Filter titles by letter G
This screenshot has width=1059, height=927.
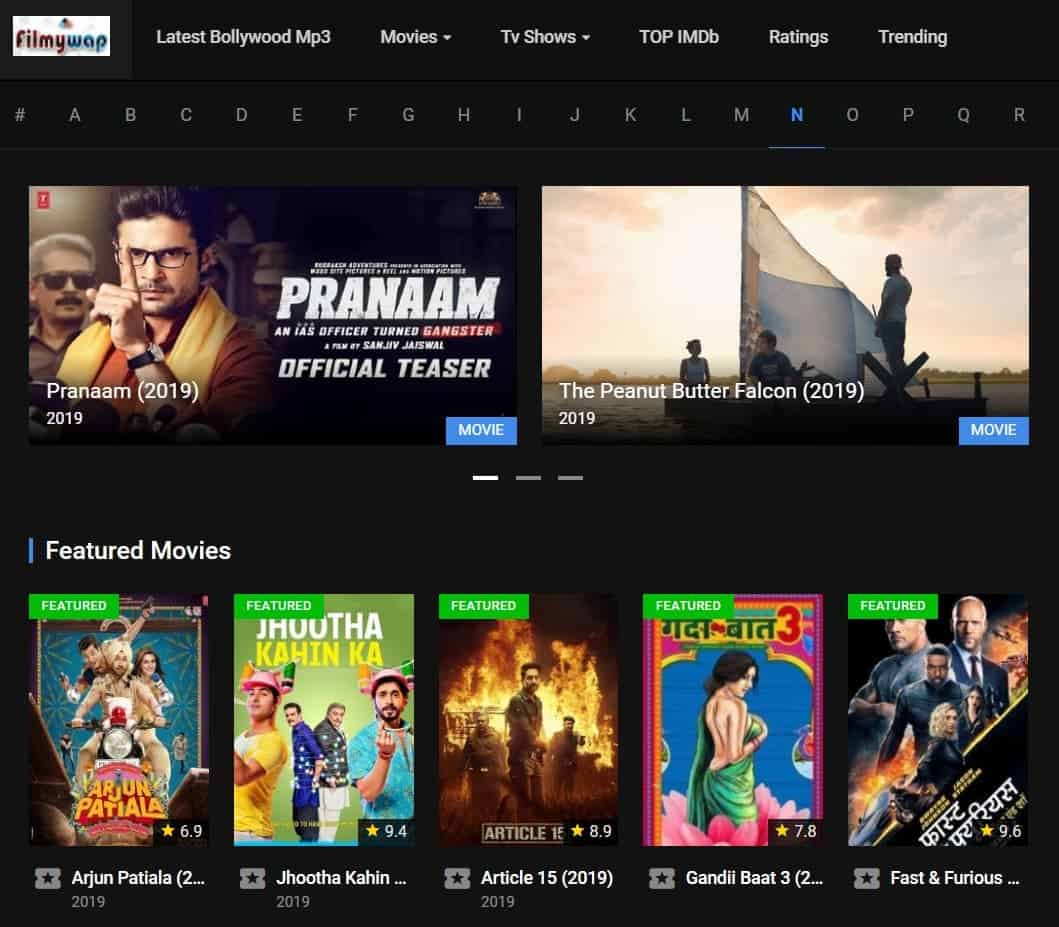point(409,115)
